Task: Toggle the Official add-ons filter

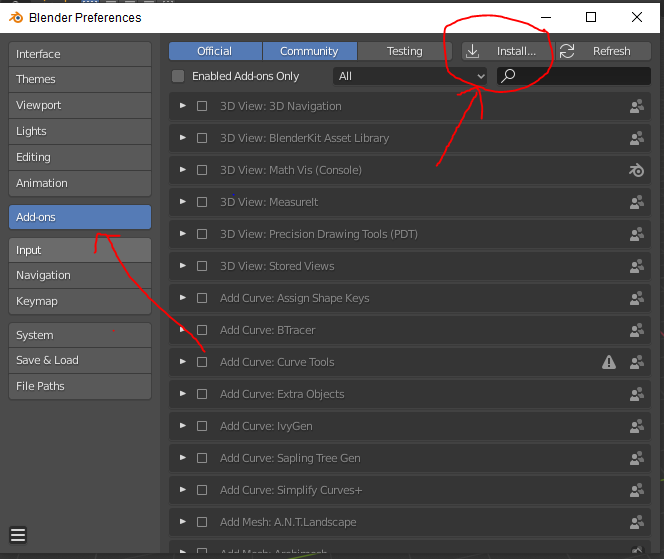Action: [x=216, y=51]
